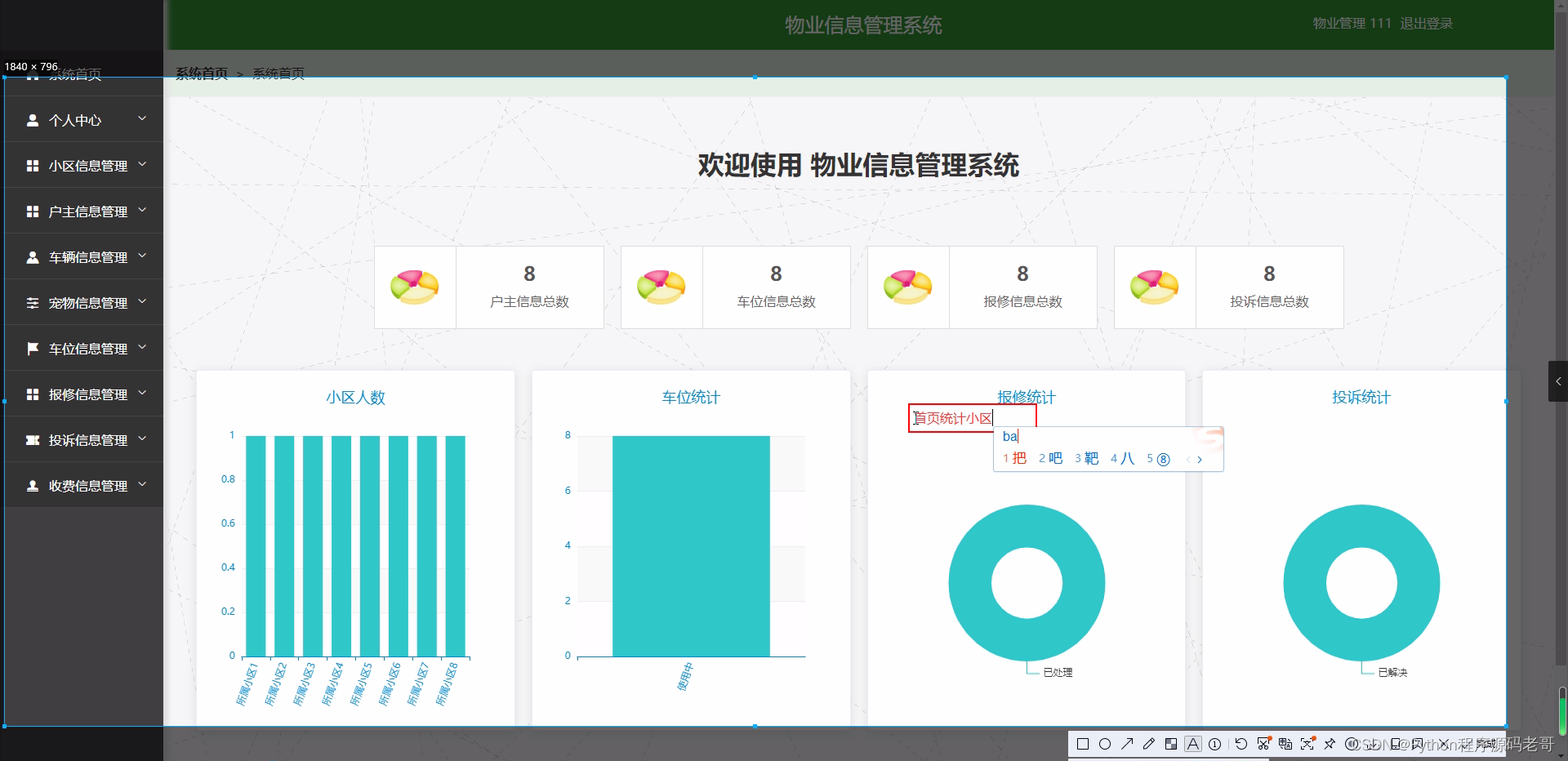Click the undo icon in screenshot toolbar
Viewport: 1568px width, 761px height.
(x=1241, y=744)
